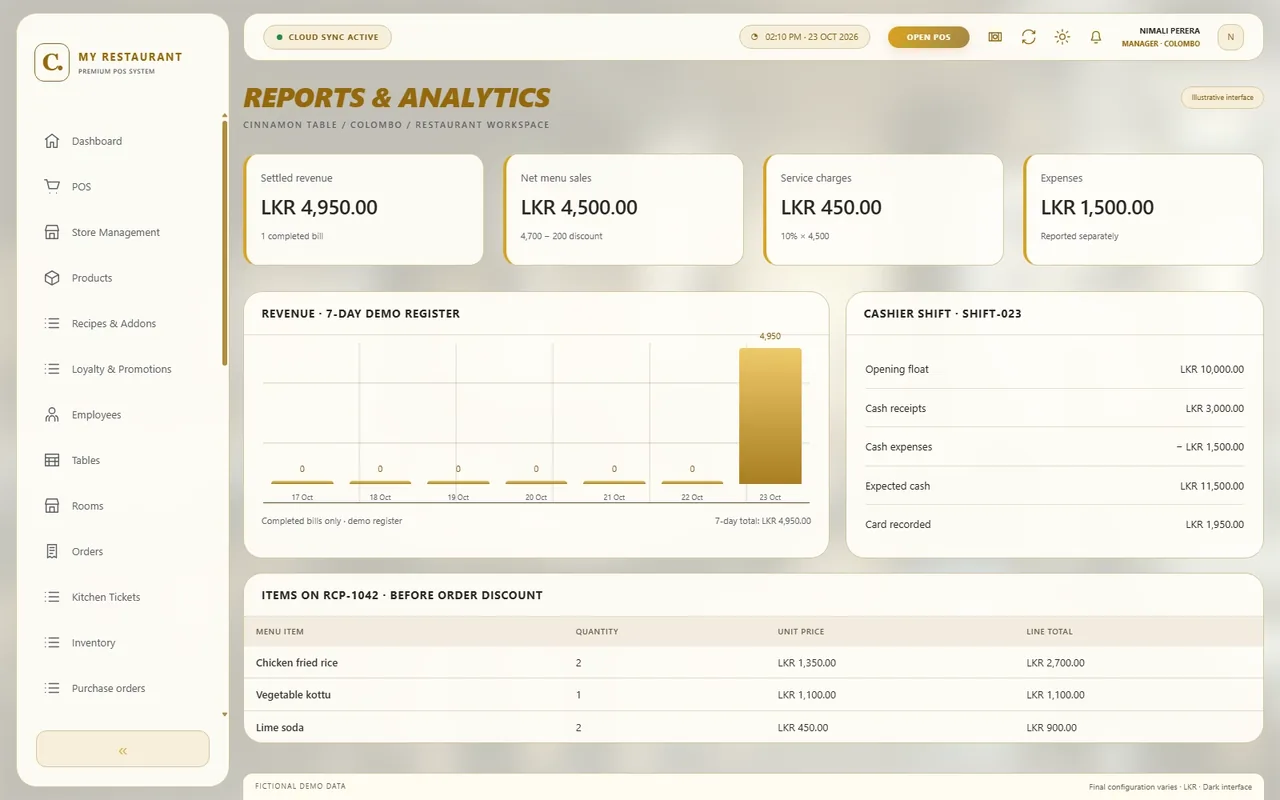This screenshot has height=800, width=1280.
Task: Click the Recipes & Addons list icon
Action: tap(52, 324)
